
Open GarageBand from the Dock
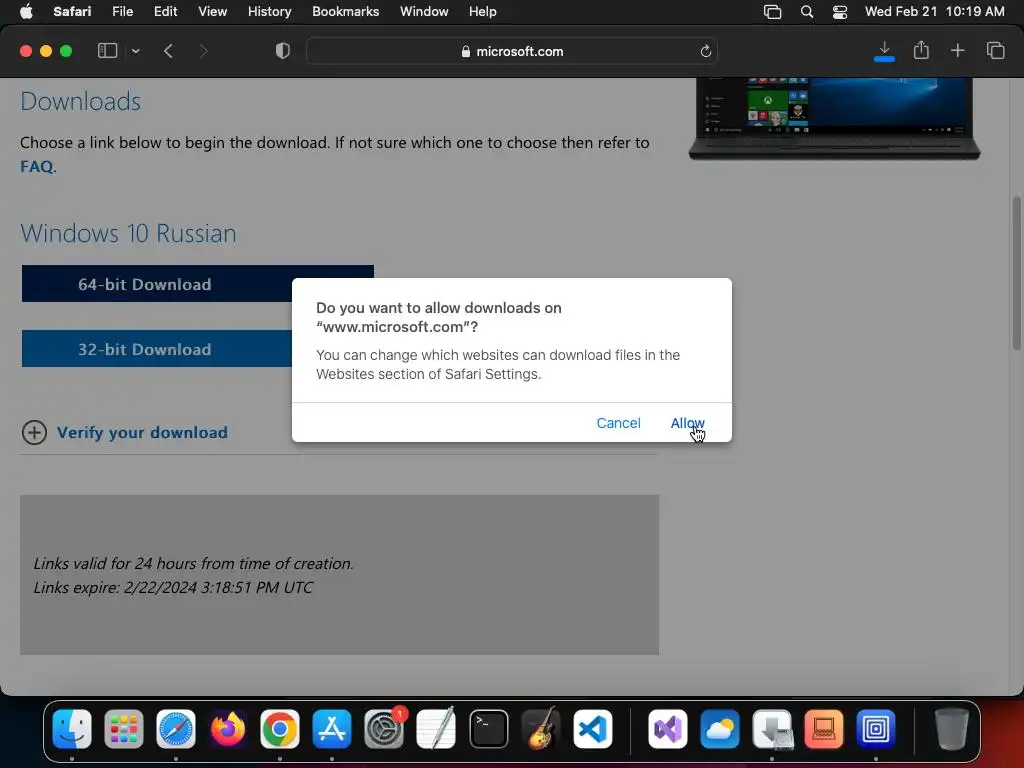pyautogui.click(x=541, y=729)
